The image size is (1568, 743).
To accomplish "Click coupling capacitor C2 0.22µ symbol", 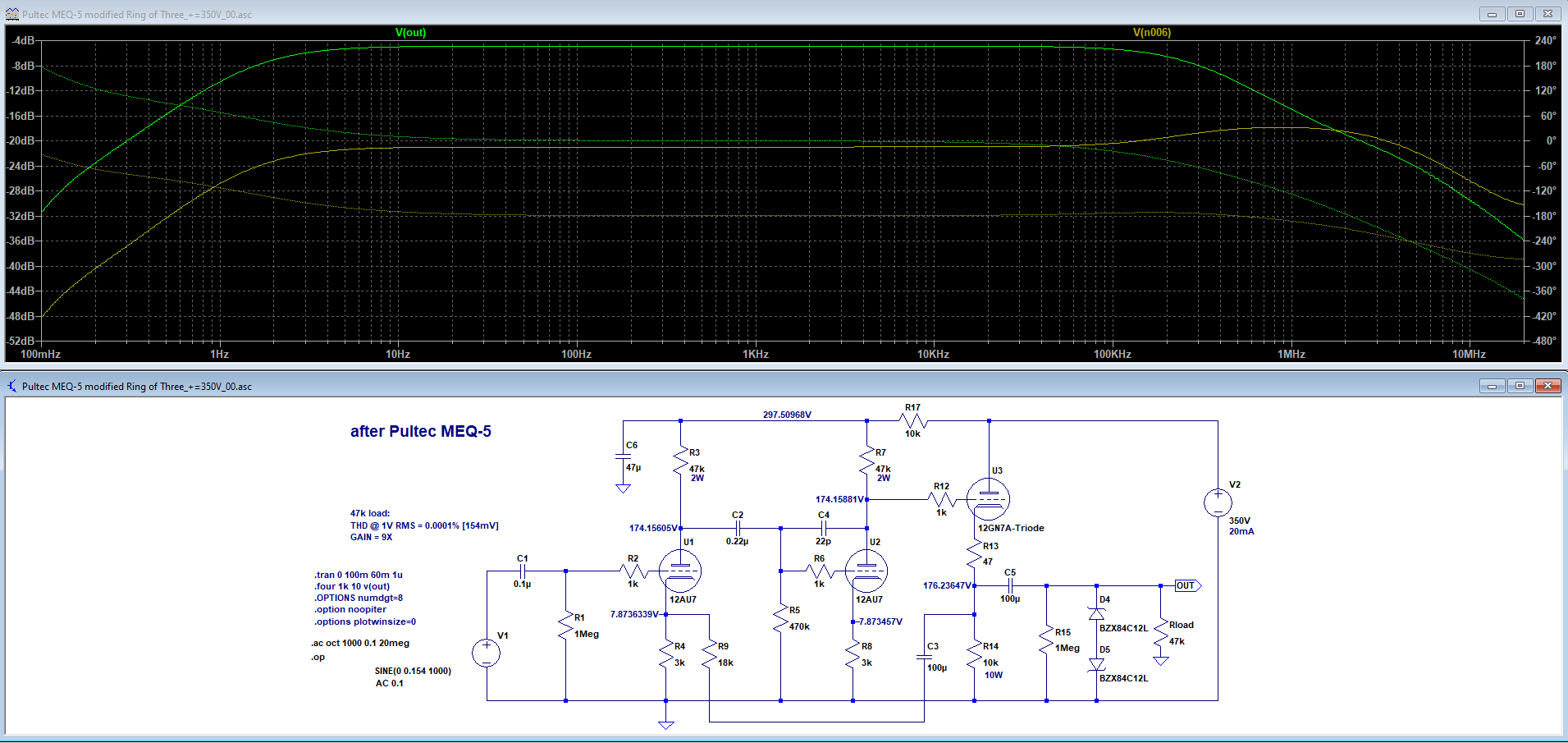I will 737,528.
